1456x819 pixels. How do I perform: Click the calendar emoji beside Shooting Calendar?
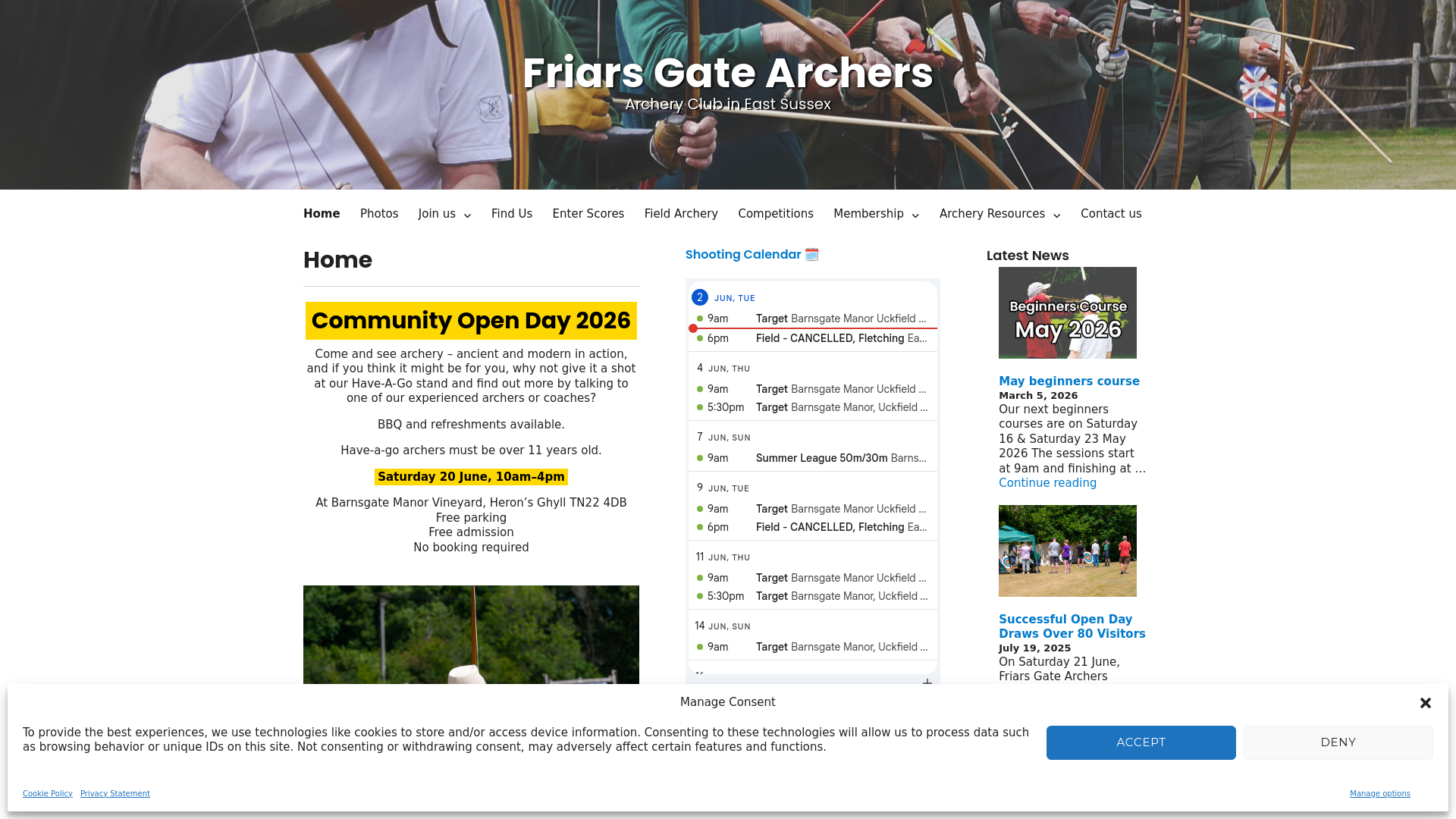tap(811, 255)
